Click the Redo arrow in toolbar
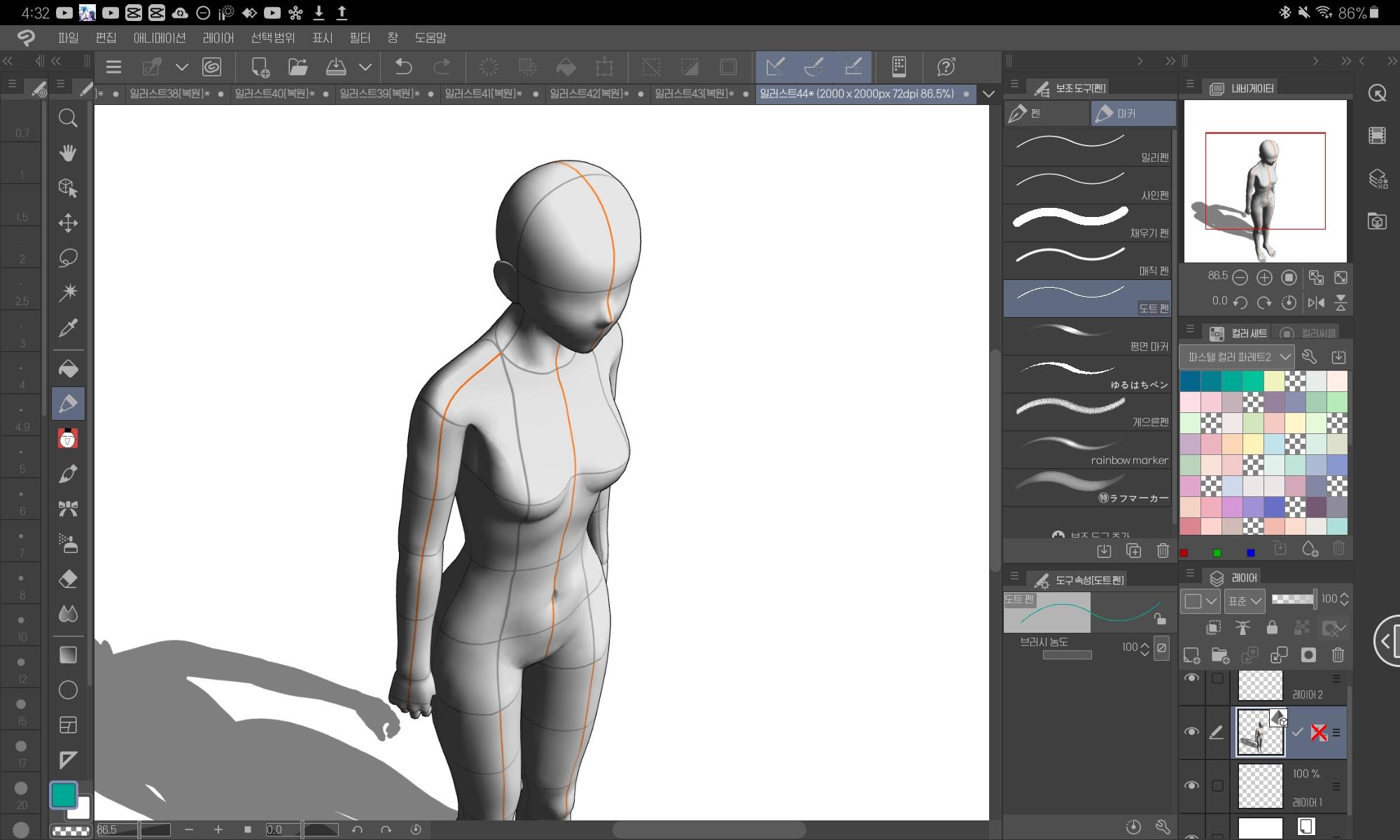This screenshot has height=840, width=1400. click(x=442, y=67)
